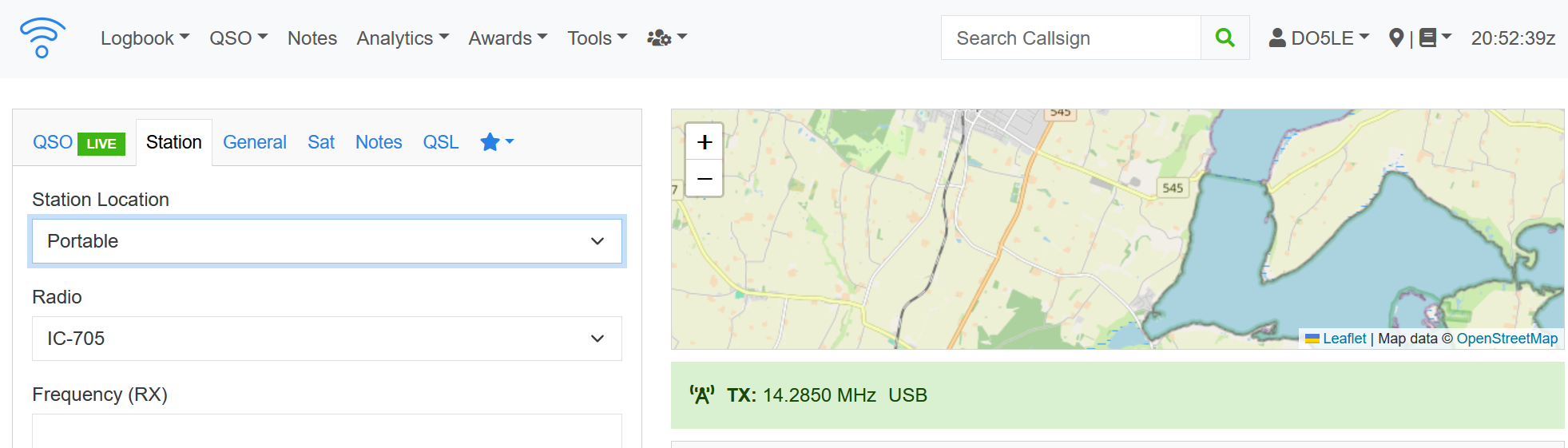This screenshot has width=1568, height=448.
Task: Click the Leaflet attribution link
Action: [1344, 339]
